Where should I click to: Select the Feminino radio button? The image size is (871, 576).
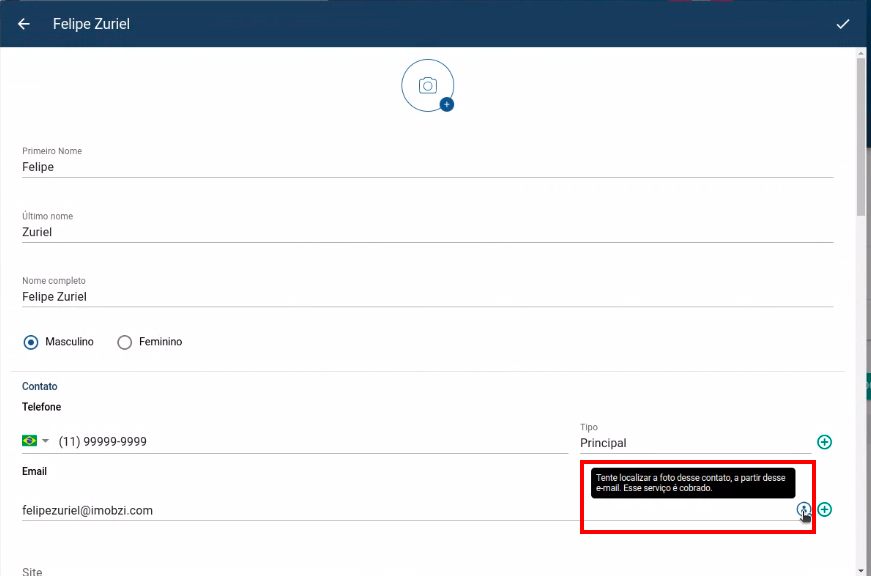pyautogui.click(x=124, y=342)
